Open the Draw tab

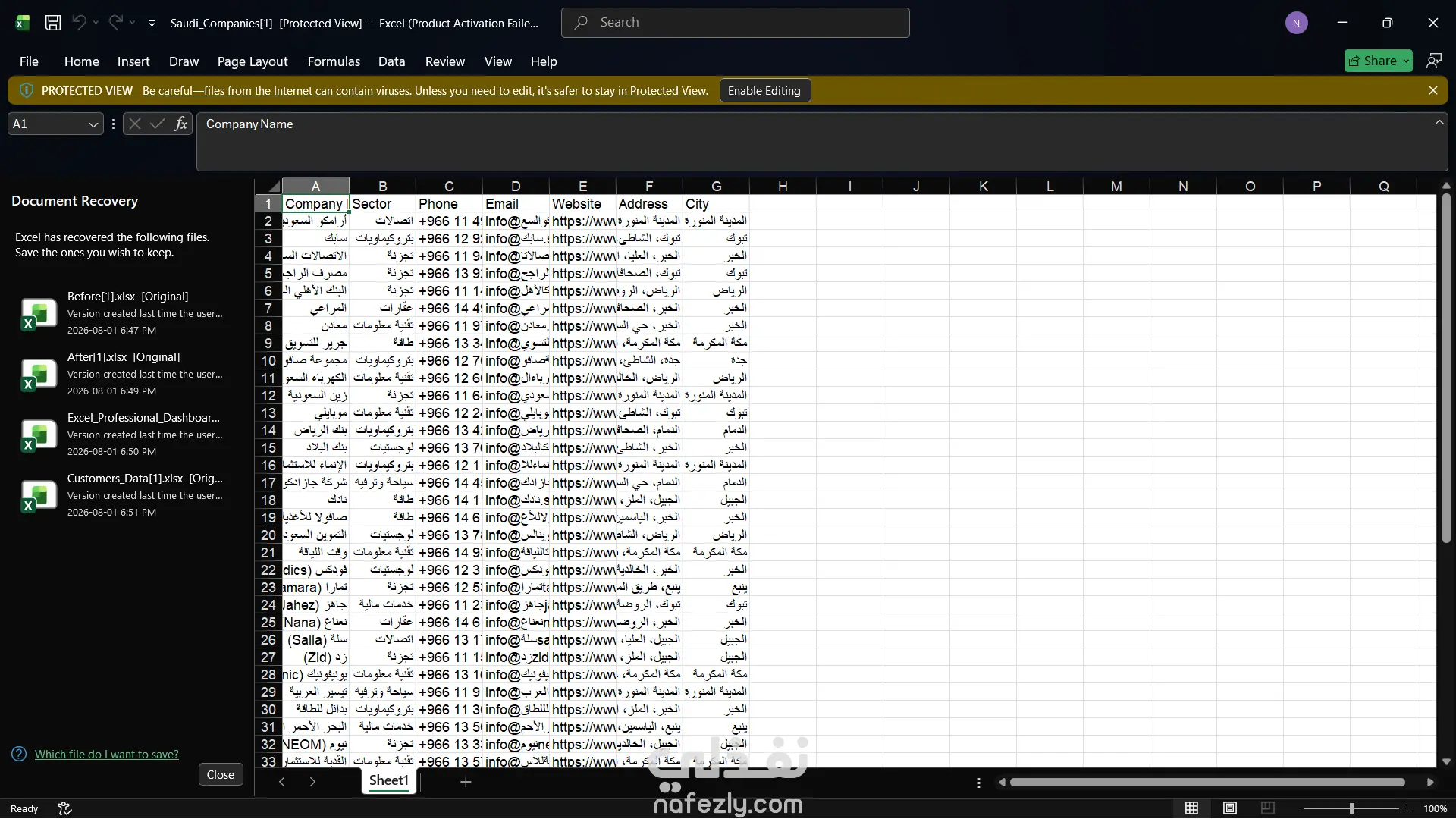pos(184,61)
